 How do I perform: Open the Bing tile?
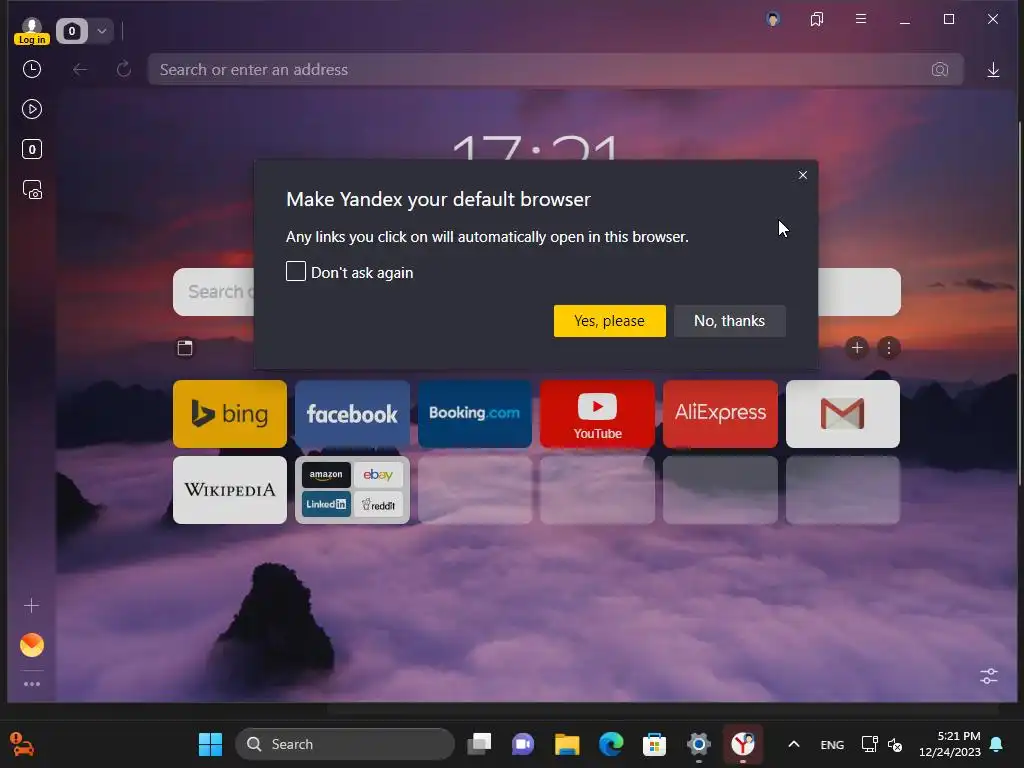(230, 414)
